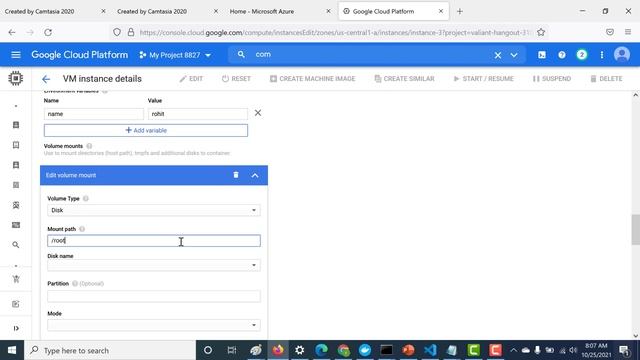Open the help question mark icon
Viewport: 640px width, 360px height.
click(562, 55)
